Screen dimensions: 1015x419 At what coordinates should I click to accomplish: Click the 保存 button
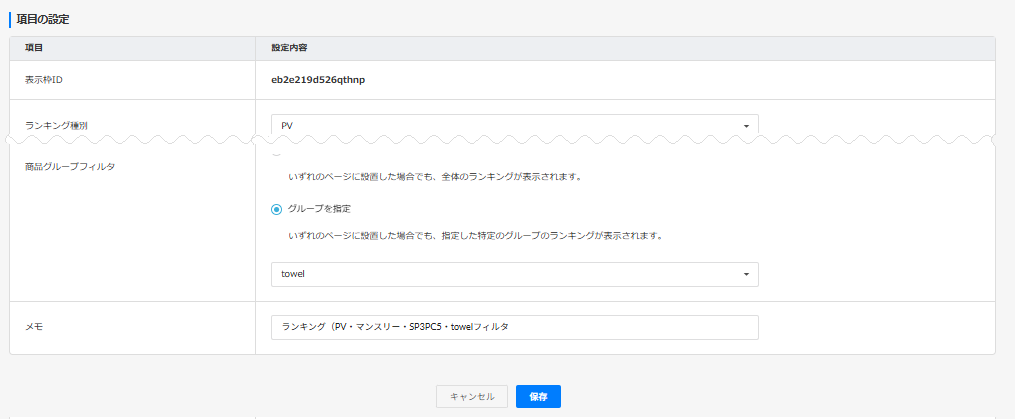[x=538, y=396]
